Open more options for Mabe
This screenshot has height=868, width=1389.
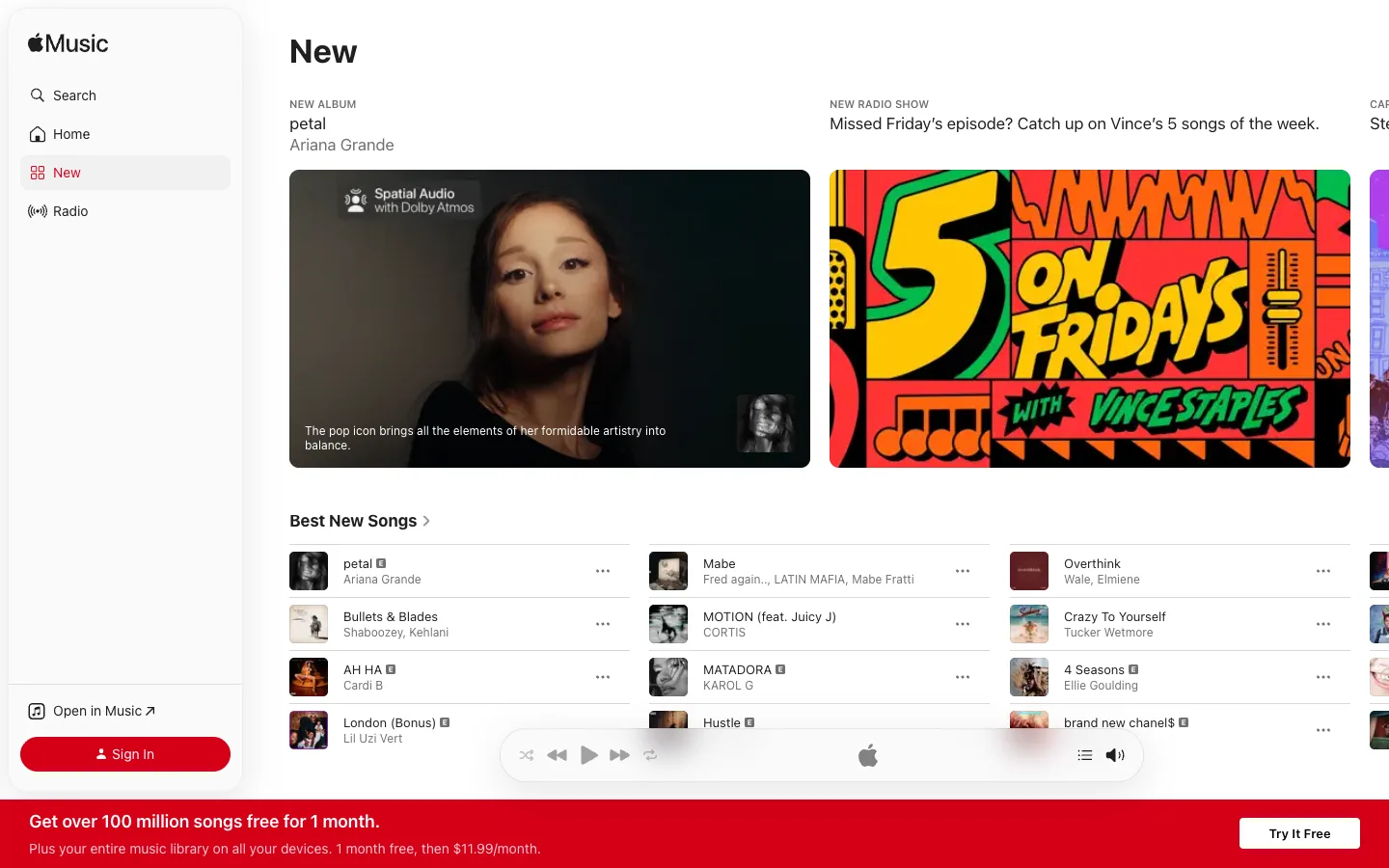pos(963,571)
